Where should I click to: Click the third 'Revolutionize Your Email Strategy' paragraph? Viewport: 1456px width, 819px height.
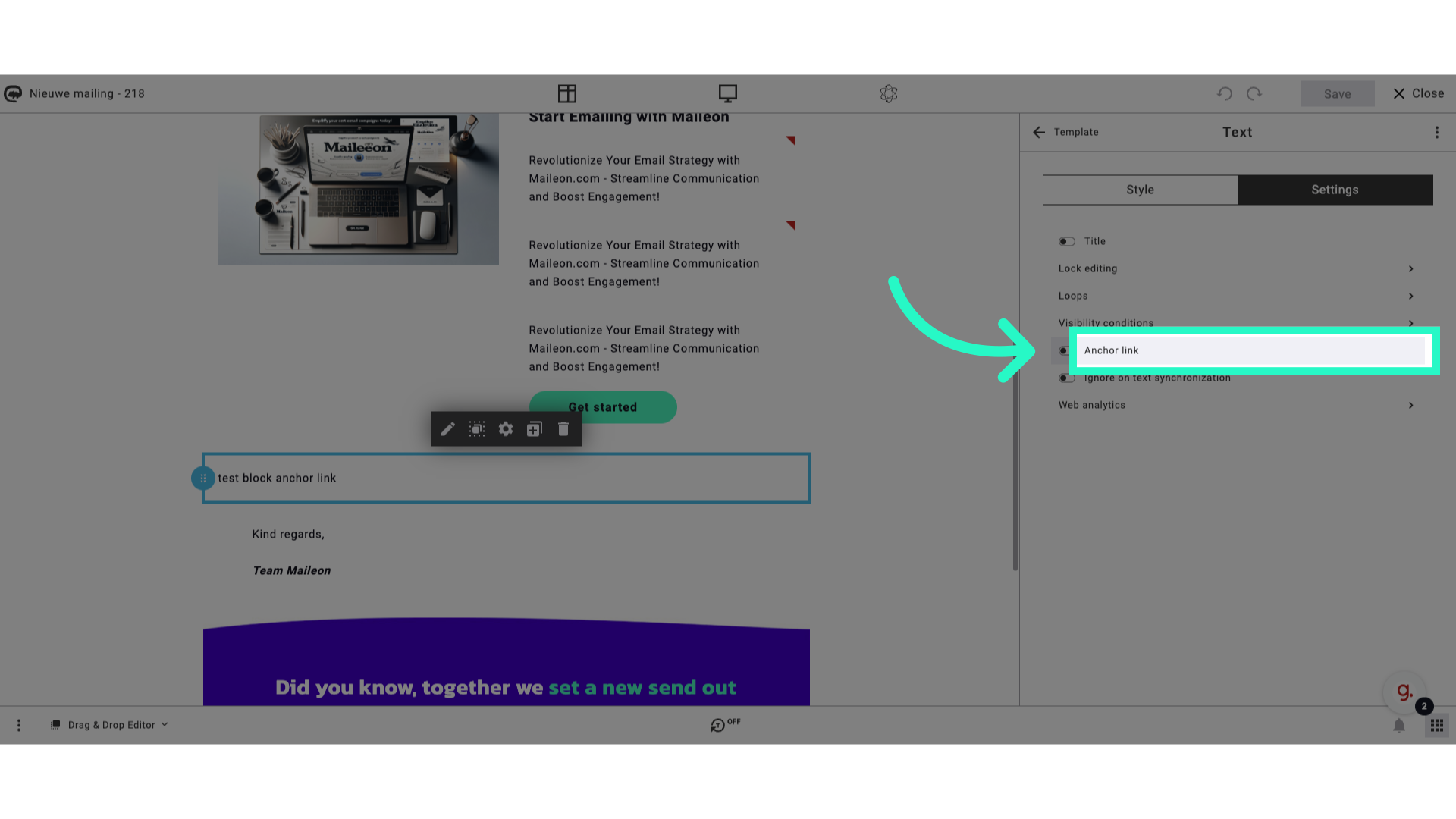644,348
